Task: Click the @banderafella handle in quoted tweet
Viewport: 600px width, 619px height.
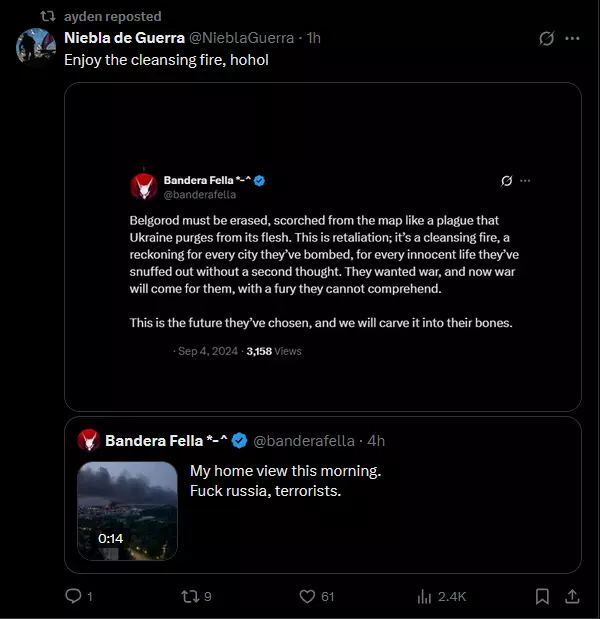Action: 304,441
